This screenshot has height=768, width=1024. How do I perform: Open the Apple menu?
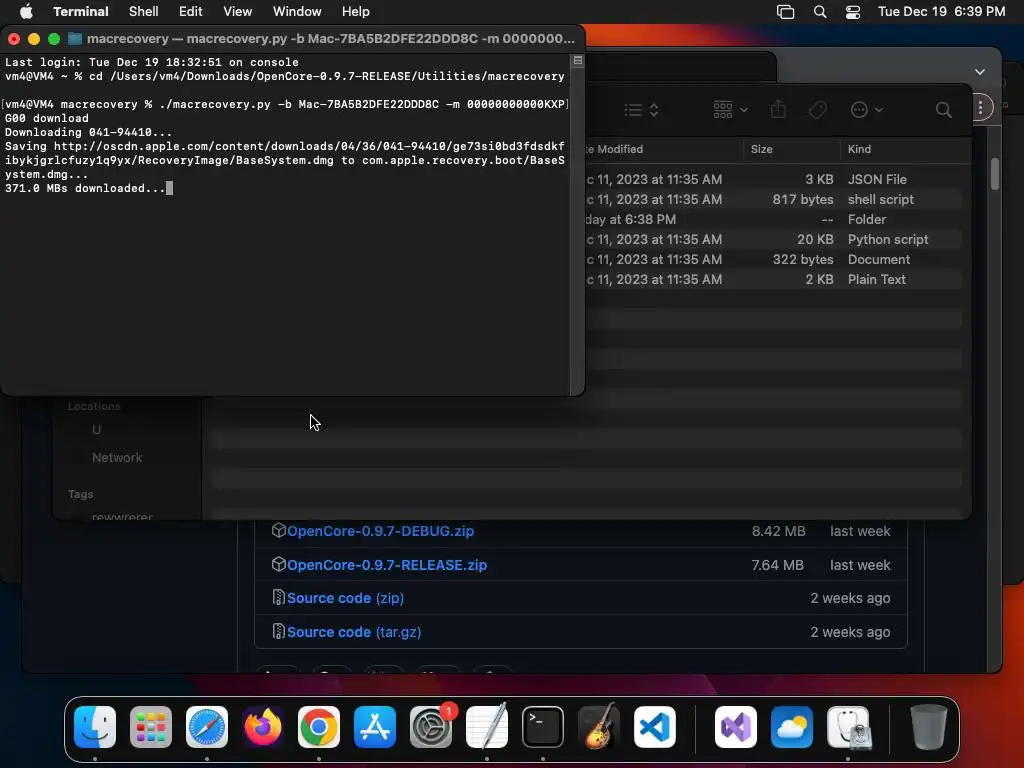pos(26,11)
